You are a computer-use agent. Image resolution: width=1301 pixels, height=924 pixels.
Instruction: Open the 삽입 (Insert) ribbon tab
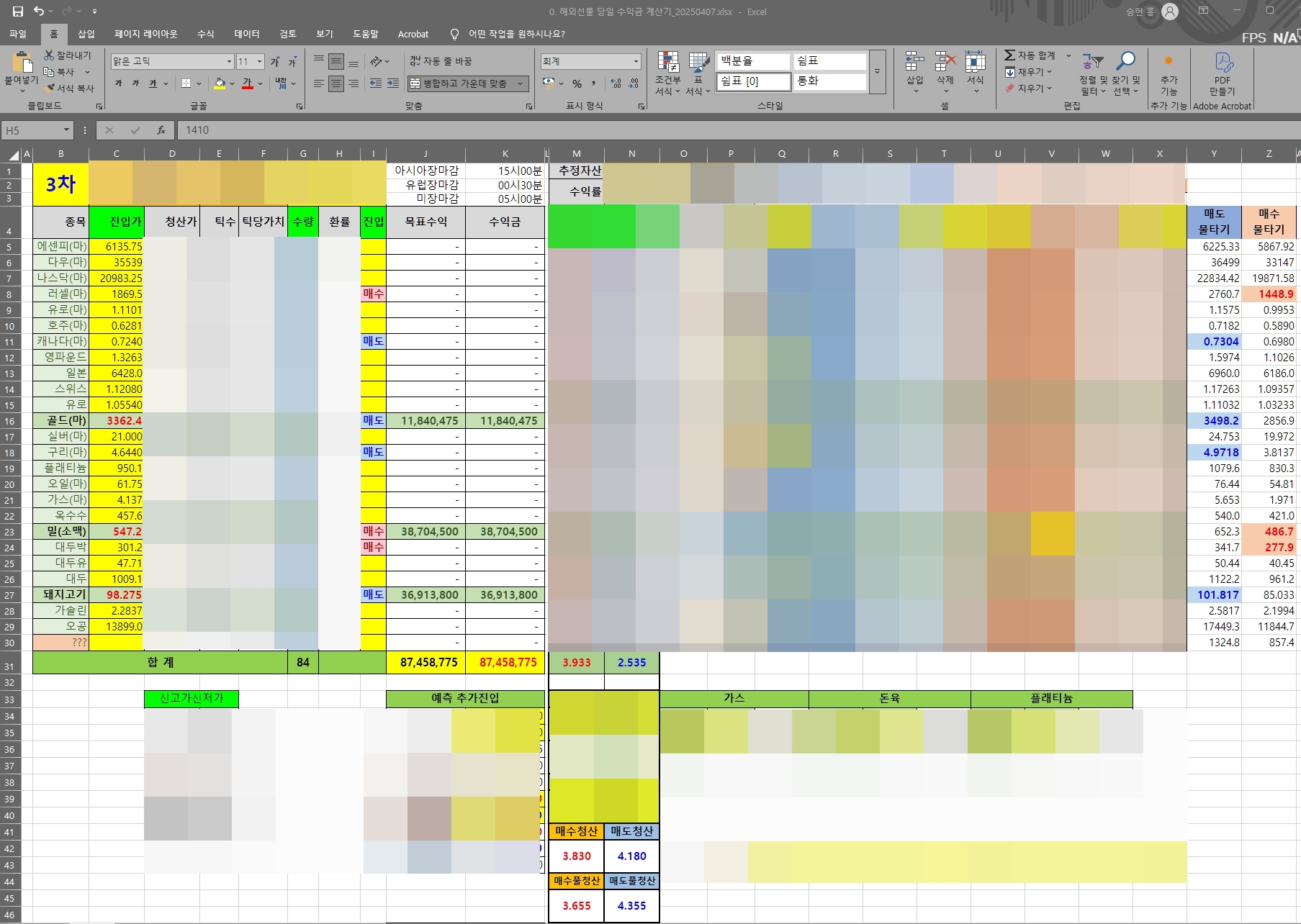pos(86,34)
